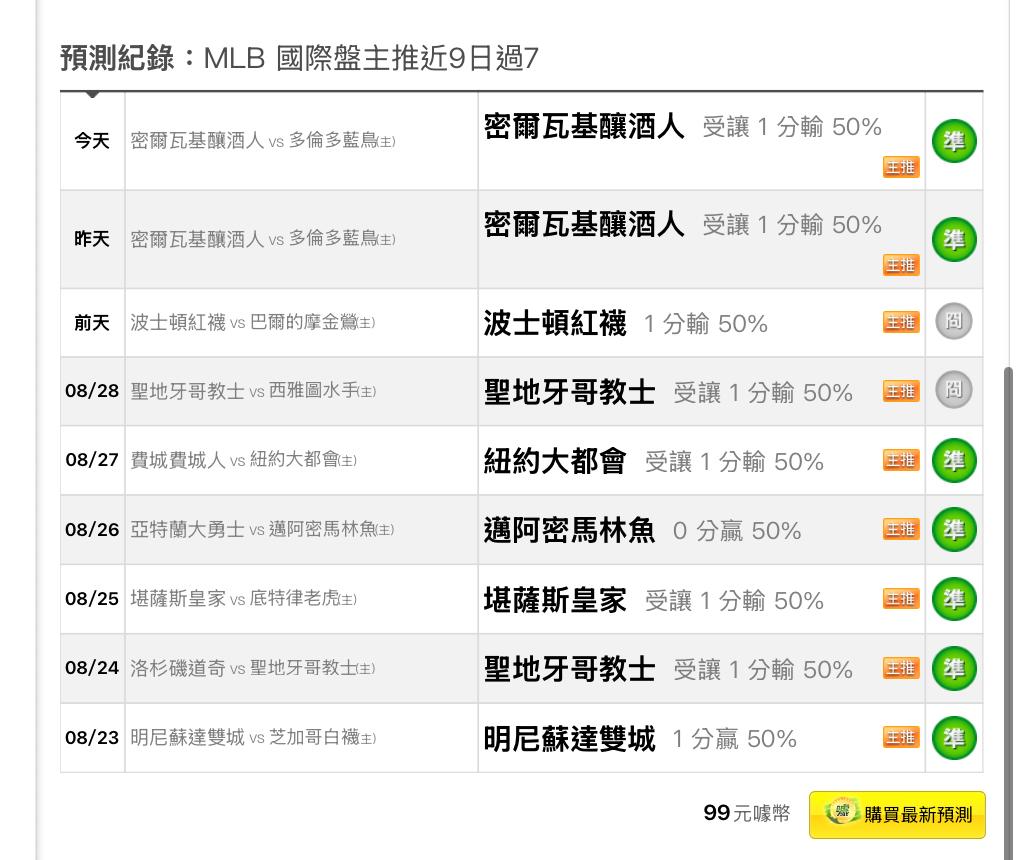
Task: Click the pick 波士頓紅襪 1 分輸 50%
Action: click(626, 323)
